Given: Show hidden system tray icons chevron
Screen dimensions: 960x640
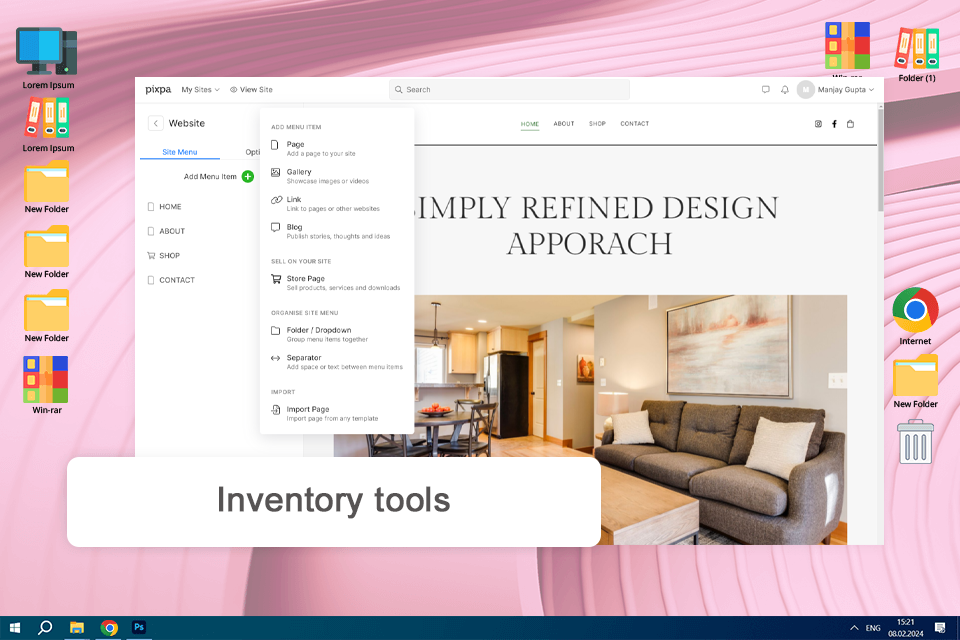Looking at the screenshot, I should coord(854,628).
